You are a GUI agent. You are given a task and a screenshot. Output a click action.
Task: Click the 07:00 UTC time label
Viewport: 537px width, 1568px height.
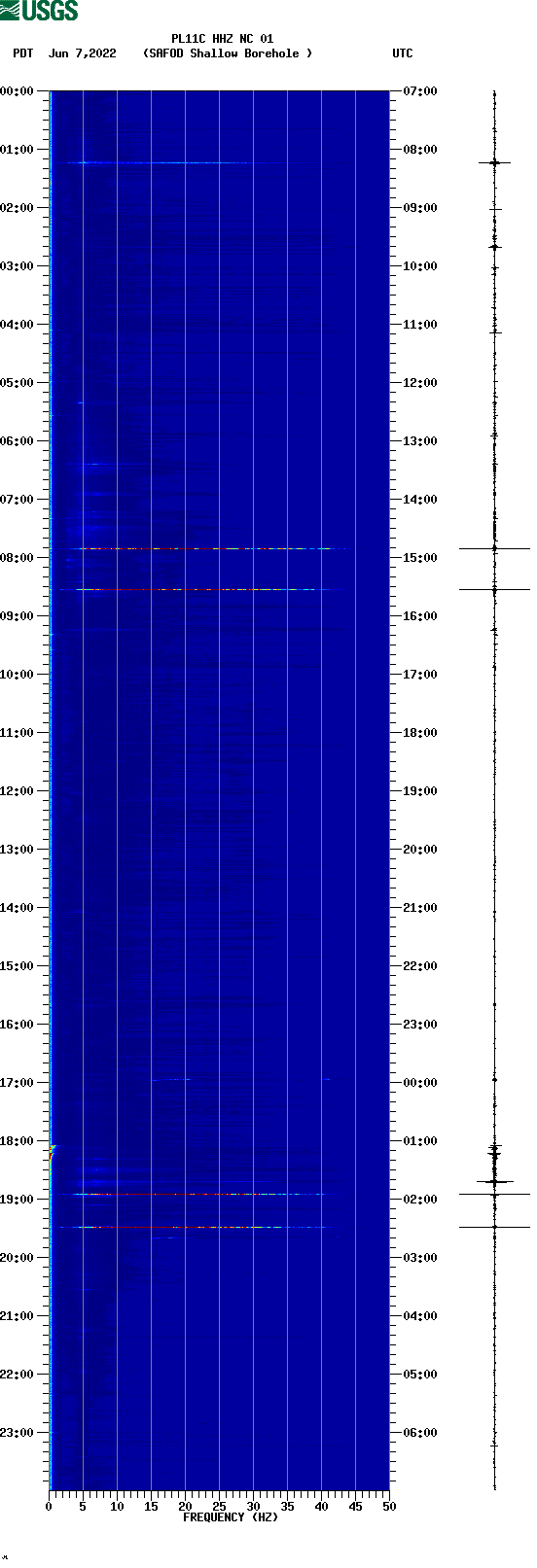tap(420, 91)
